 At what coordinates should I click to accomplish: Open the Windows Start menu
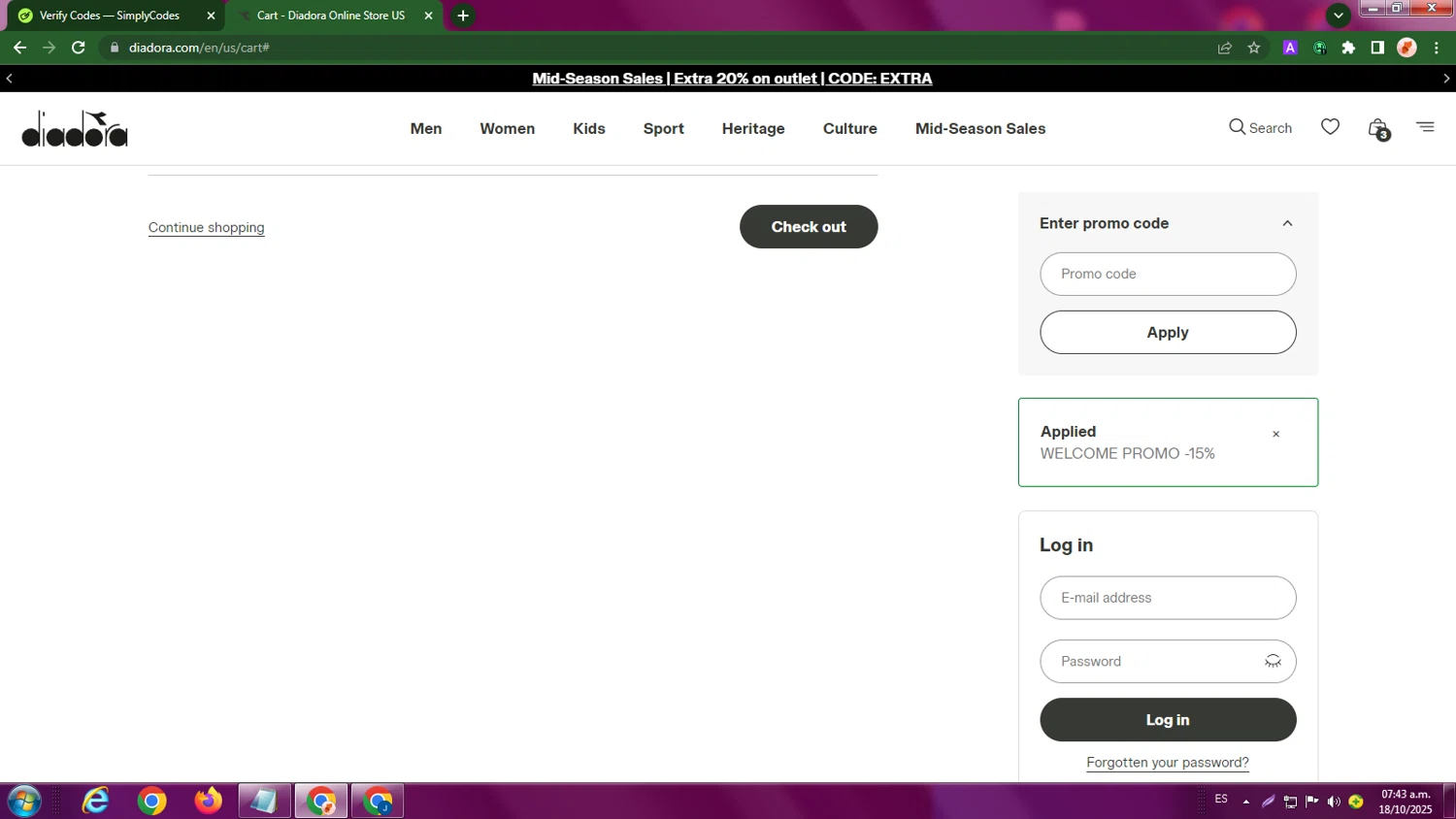point(23,802)
